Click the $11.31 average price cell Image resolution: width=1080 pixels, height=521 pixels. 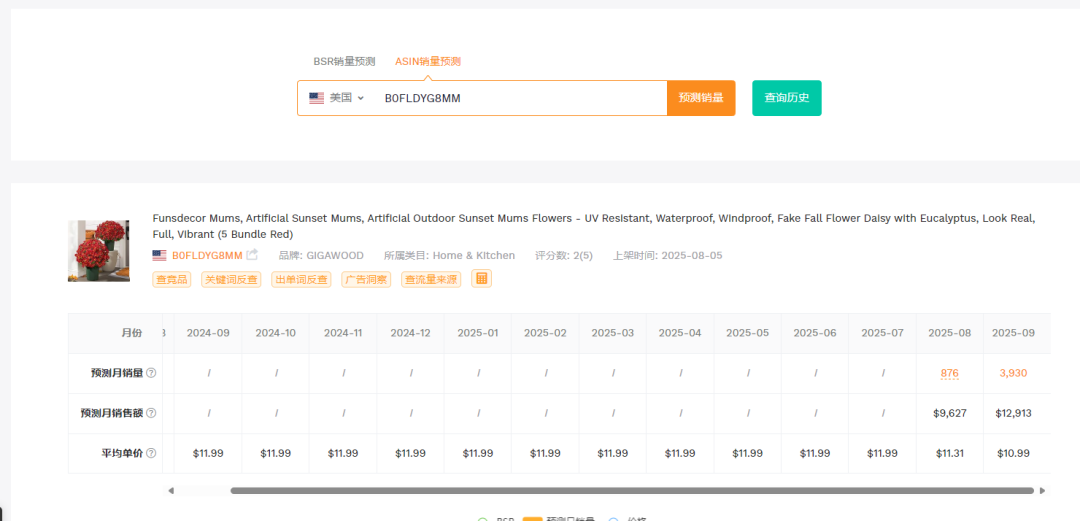[x=950, y=453]
